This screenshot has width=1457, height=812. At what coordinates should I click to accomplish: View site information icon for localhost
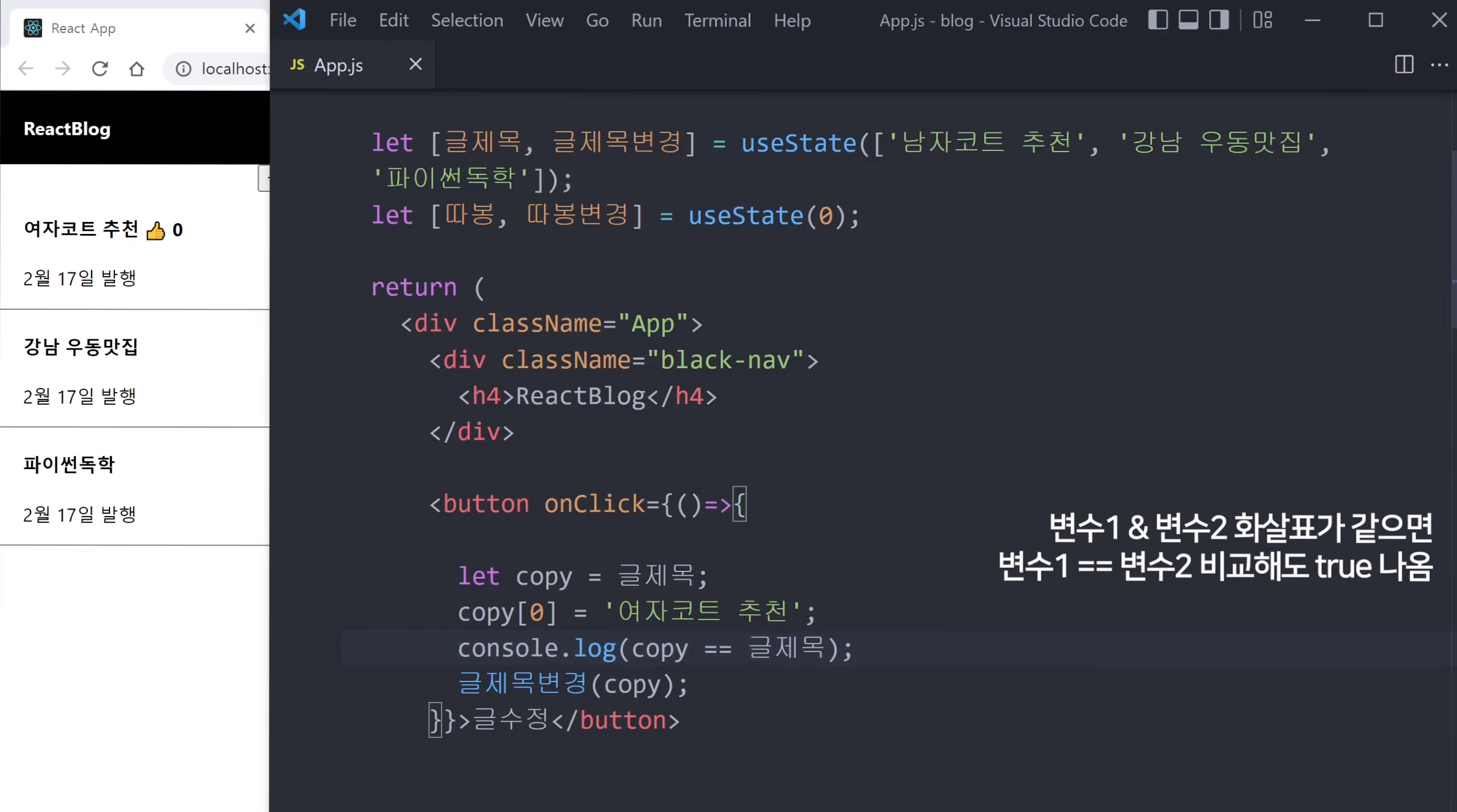(183, 69)
